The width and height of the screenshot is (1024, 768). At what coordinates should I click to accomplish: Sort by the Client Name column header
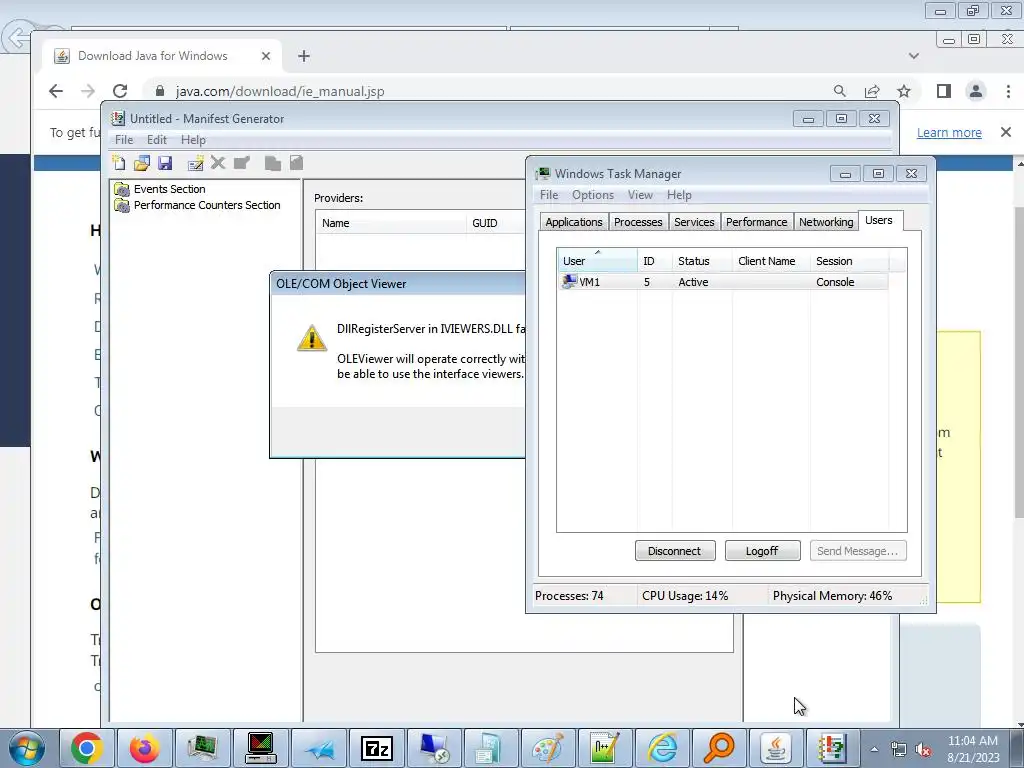(771, 261)
